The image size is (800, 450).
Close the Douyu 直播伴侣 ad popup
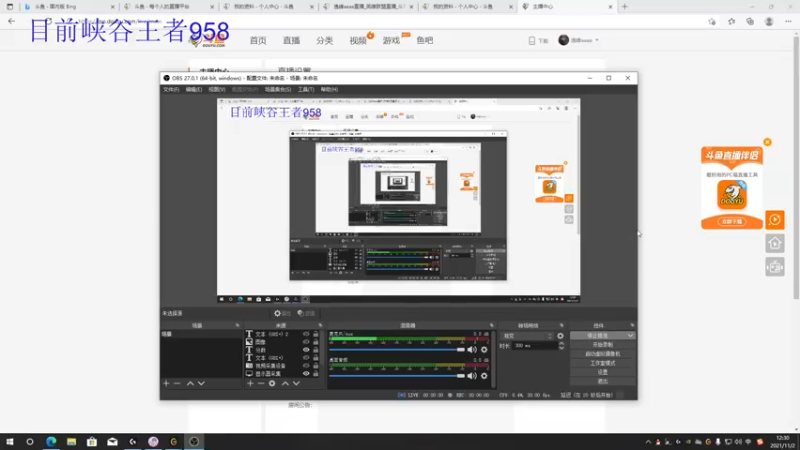[767, 142]
